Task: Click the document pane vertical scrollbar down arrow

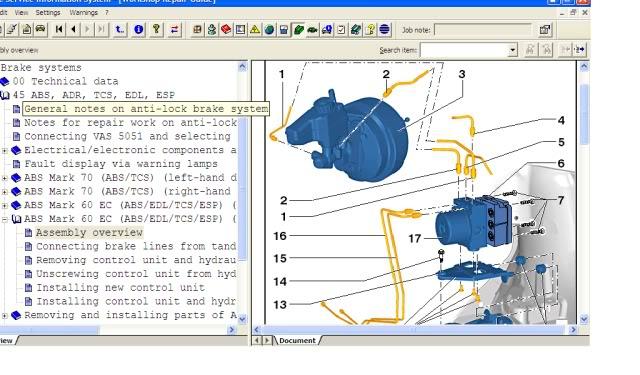Action: [584, 319]
